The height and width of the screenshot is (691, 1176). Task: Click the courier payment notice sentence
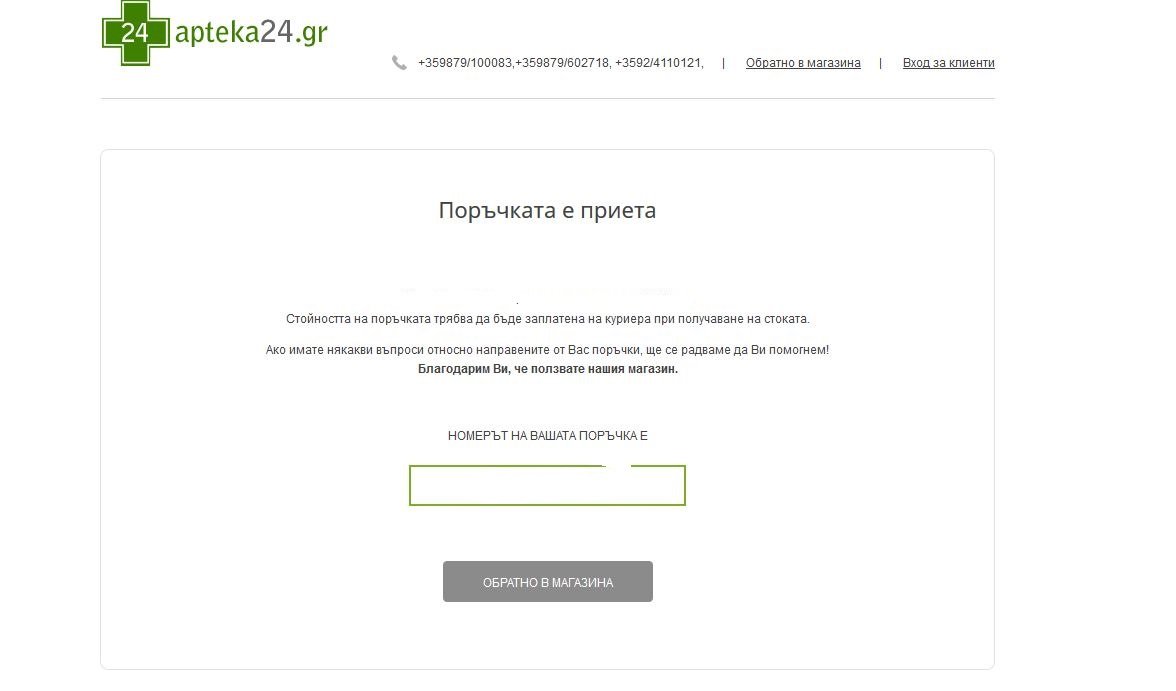[548, 319]
